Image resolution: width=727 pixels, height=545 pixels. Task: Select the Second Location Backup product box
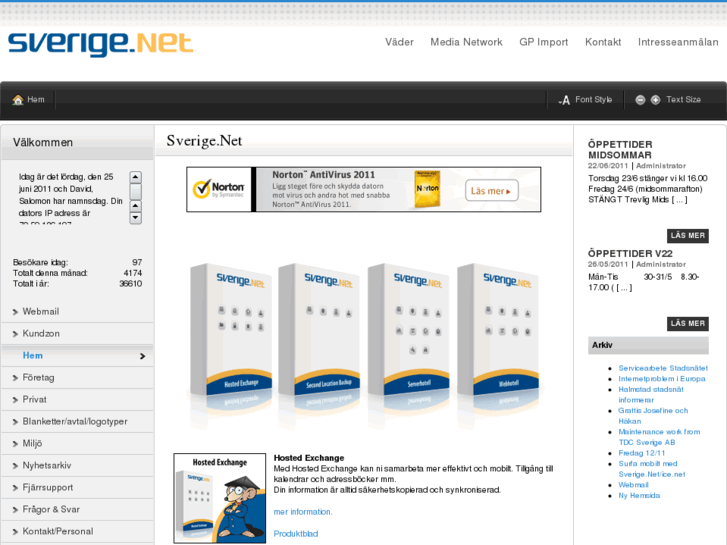(319, 330)
